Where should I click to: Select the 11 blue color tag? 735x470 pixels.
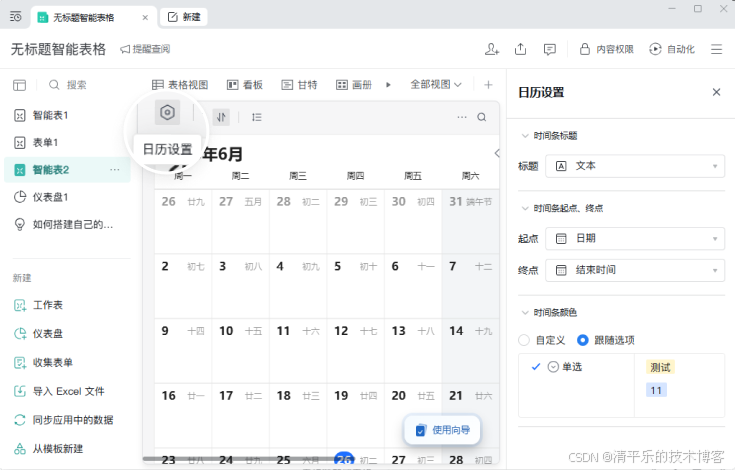pyautogui.click(x=656, y=390)
